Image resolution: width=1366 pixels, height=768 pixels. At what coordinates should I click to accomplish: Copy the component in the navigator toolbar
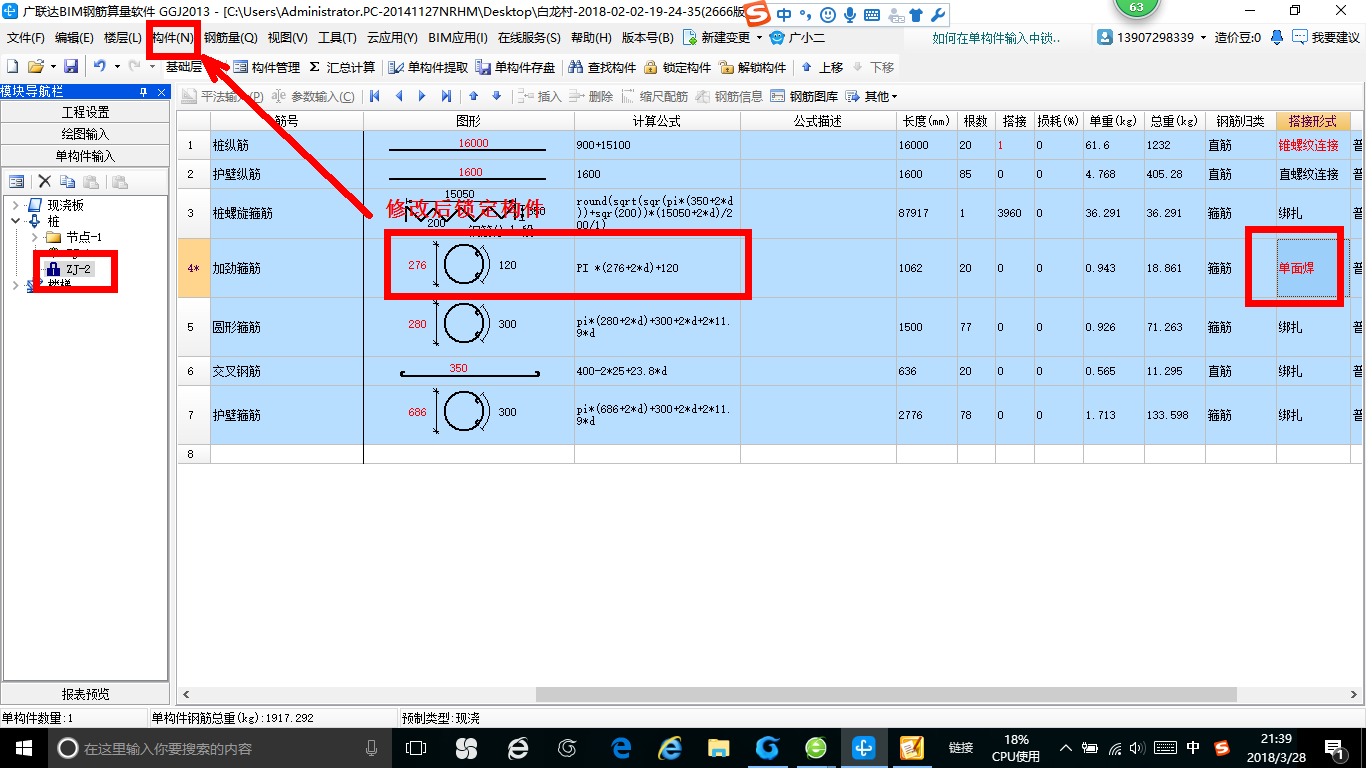pyautogui.click(x=67, y=181)
